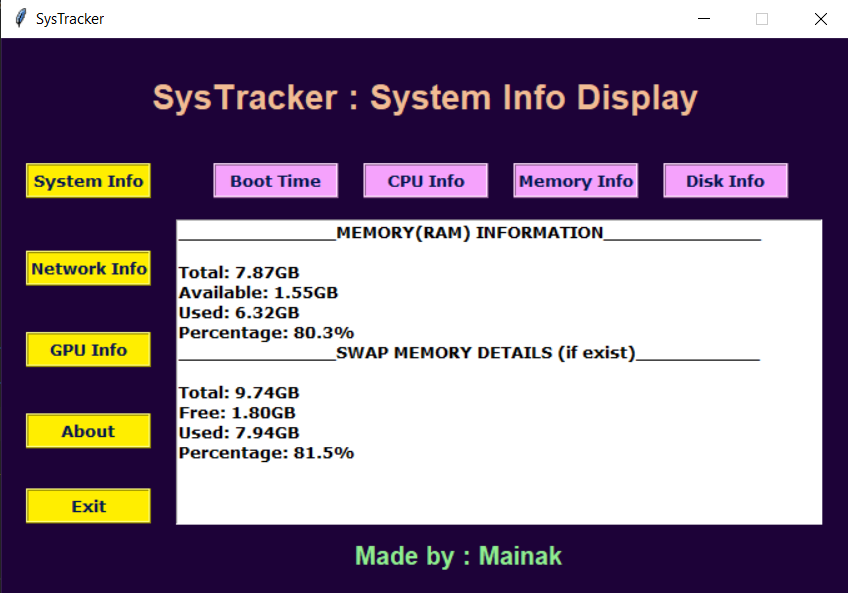The image size is (848, 593).
Task: Click the 'Used: 7.94GB' swap line
Action: click(x=239, y=432)
